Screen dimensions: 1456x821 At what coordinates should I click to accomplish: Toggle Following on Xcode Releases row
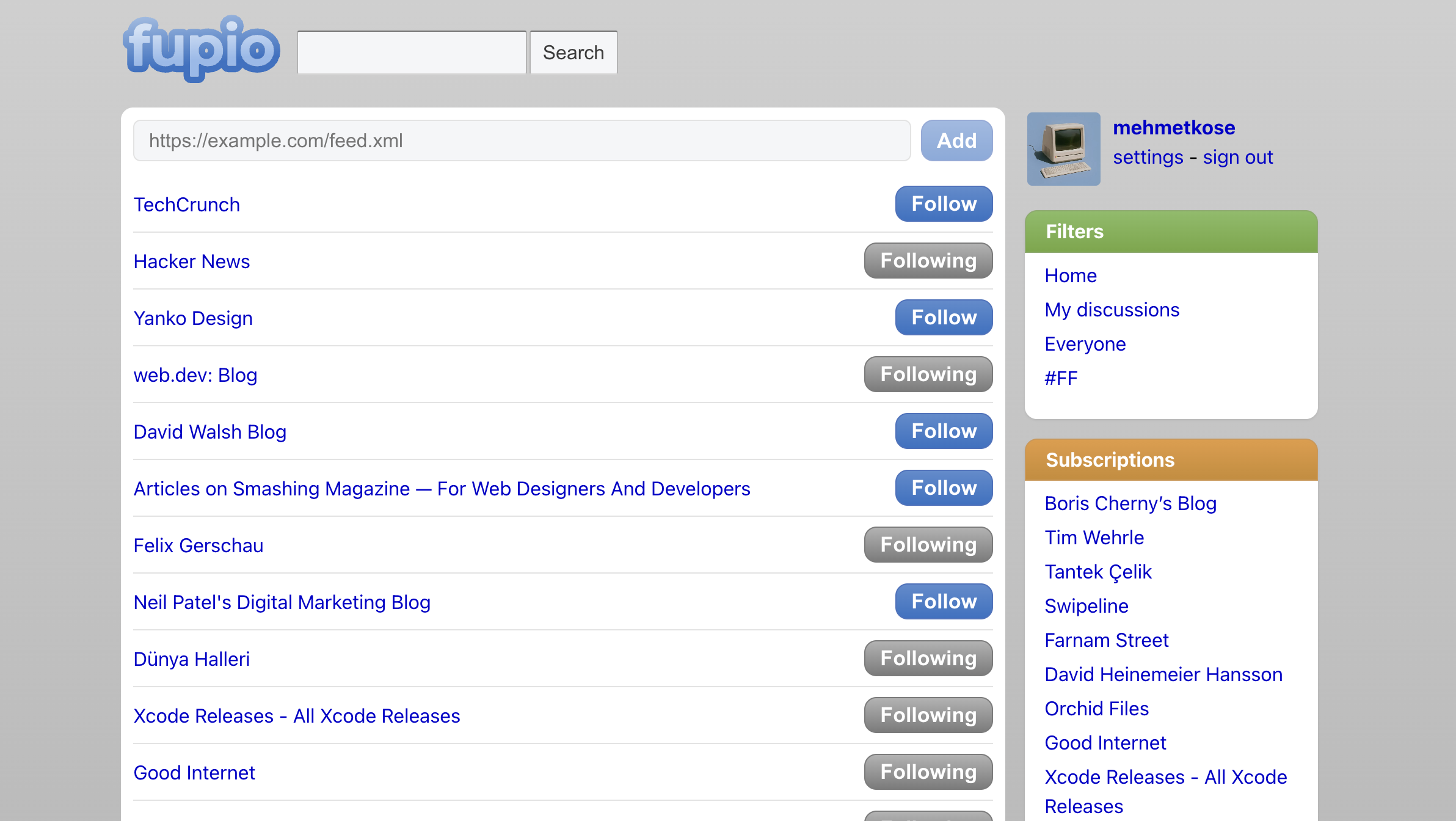[x=928, y=715]
